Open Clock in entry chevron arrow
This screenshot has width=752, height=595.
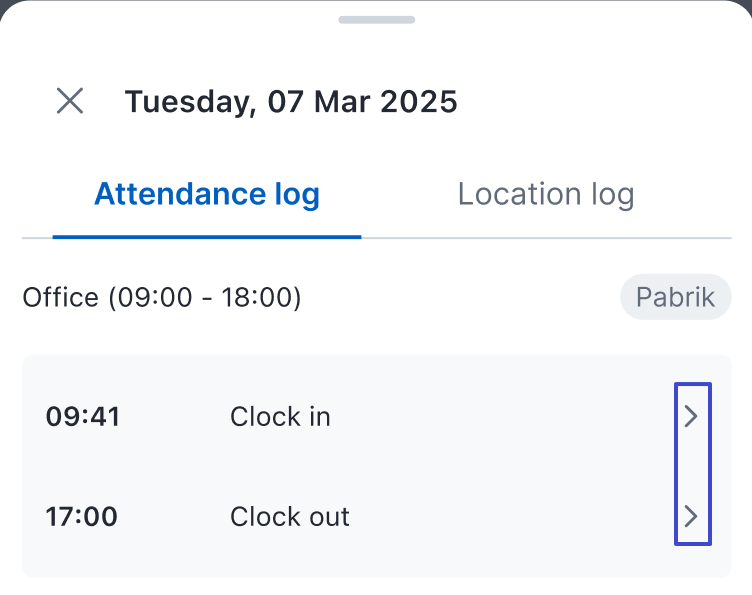click(691, 417)
